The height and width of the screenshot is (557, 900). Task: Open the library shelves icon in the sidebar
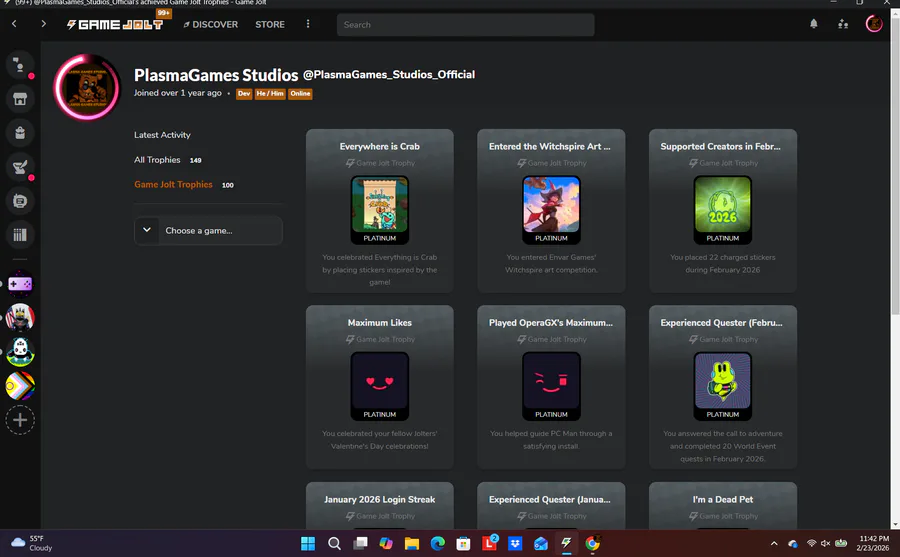20,235
